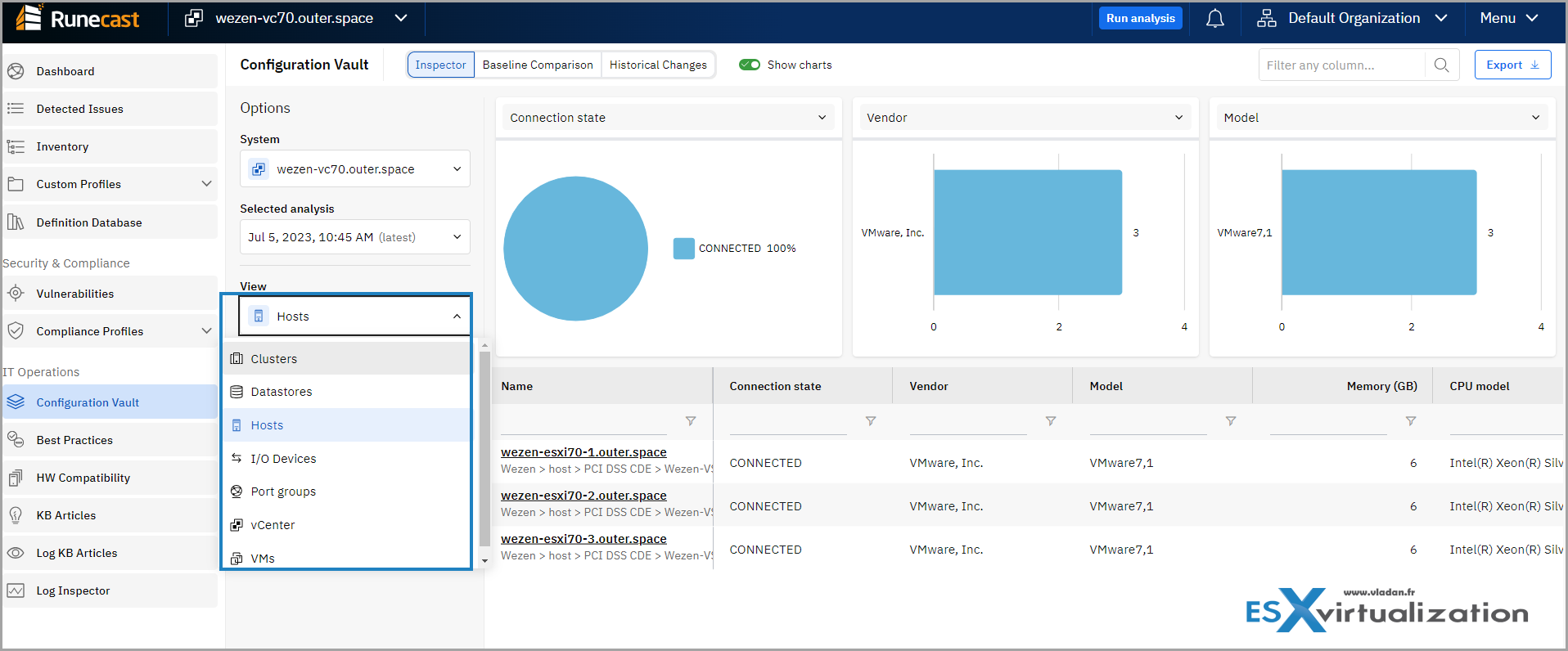Switch to the Baseline Comparison tab

538,65
